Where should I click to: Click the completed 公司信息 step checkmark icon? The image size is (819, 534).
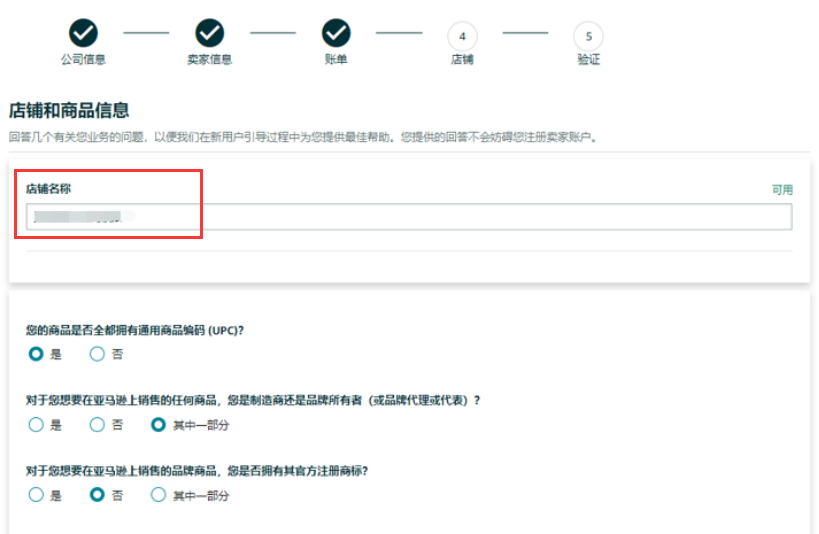84,33
